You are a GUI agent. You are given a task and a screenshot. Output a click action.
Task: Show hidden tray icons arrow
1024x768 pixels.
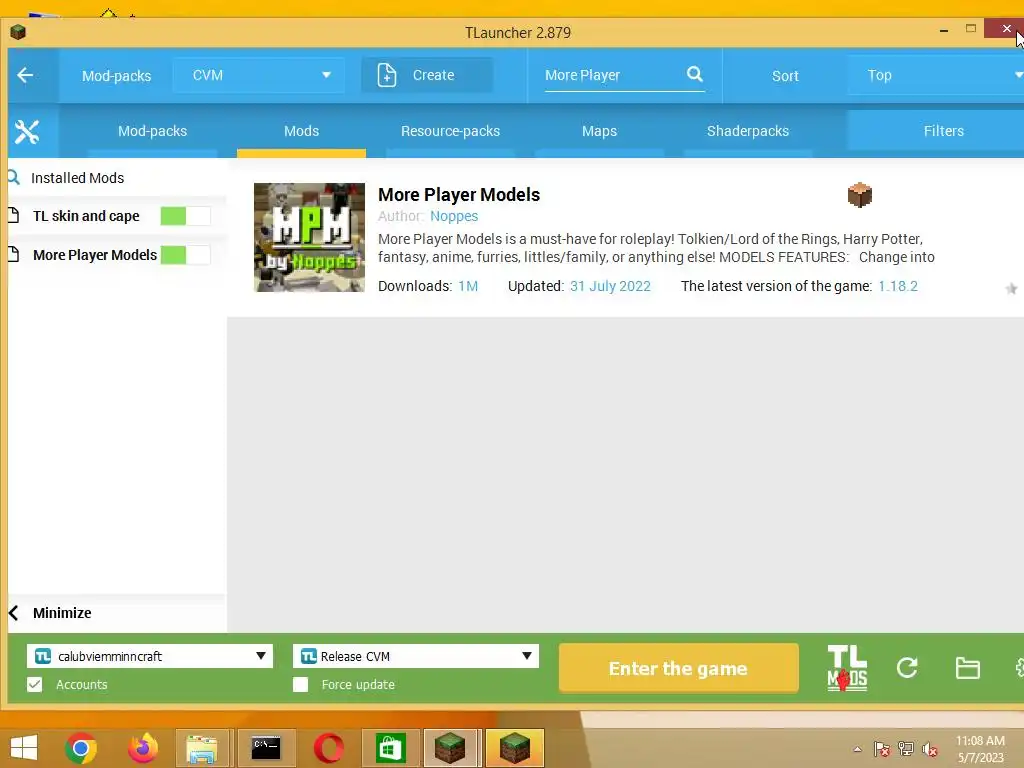pos(857,749)
